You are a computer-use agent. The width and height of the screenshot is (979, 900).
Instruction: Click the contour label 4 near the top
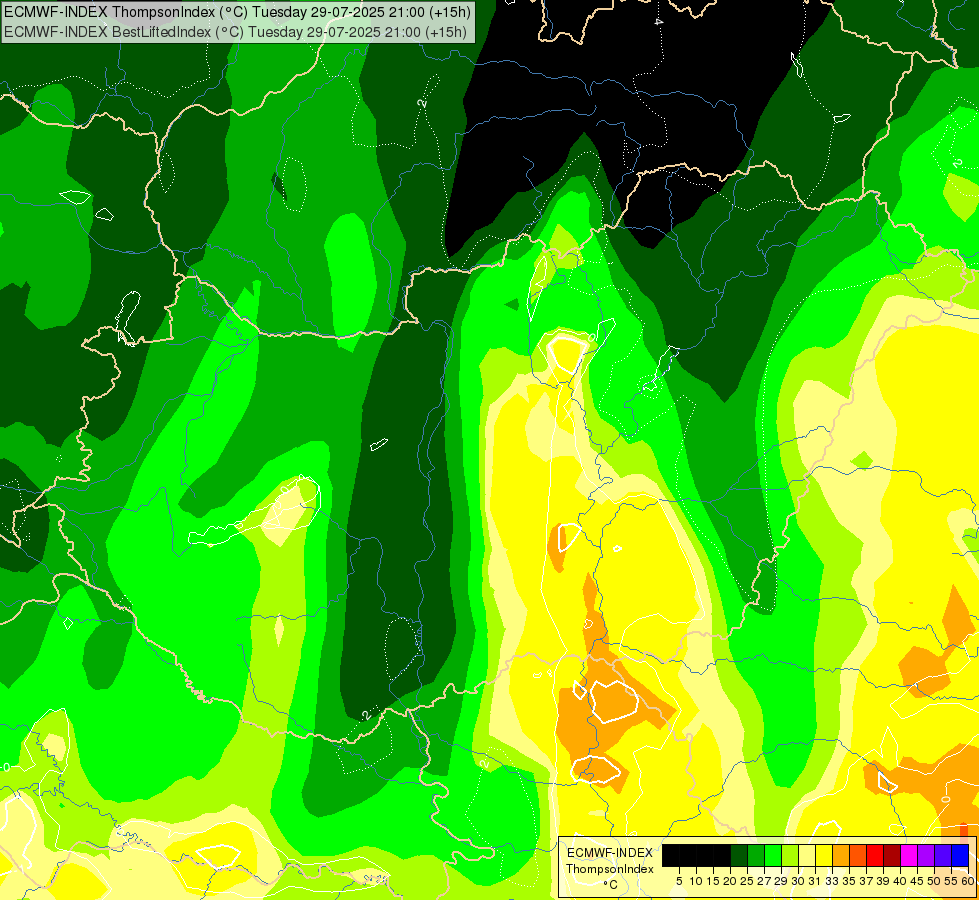[x=659, y=21]
